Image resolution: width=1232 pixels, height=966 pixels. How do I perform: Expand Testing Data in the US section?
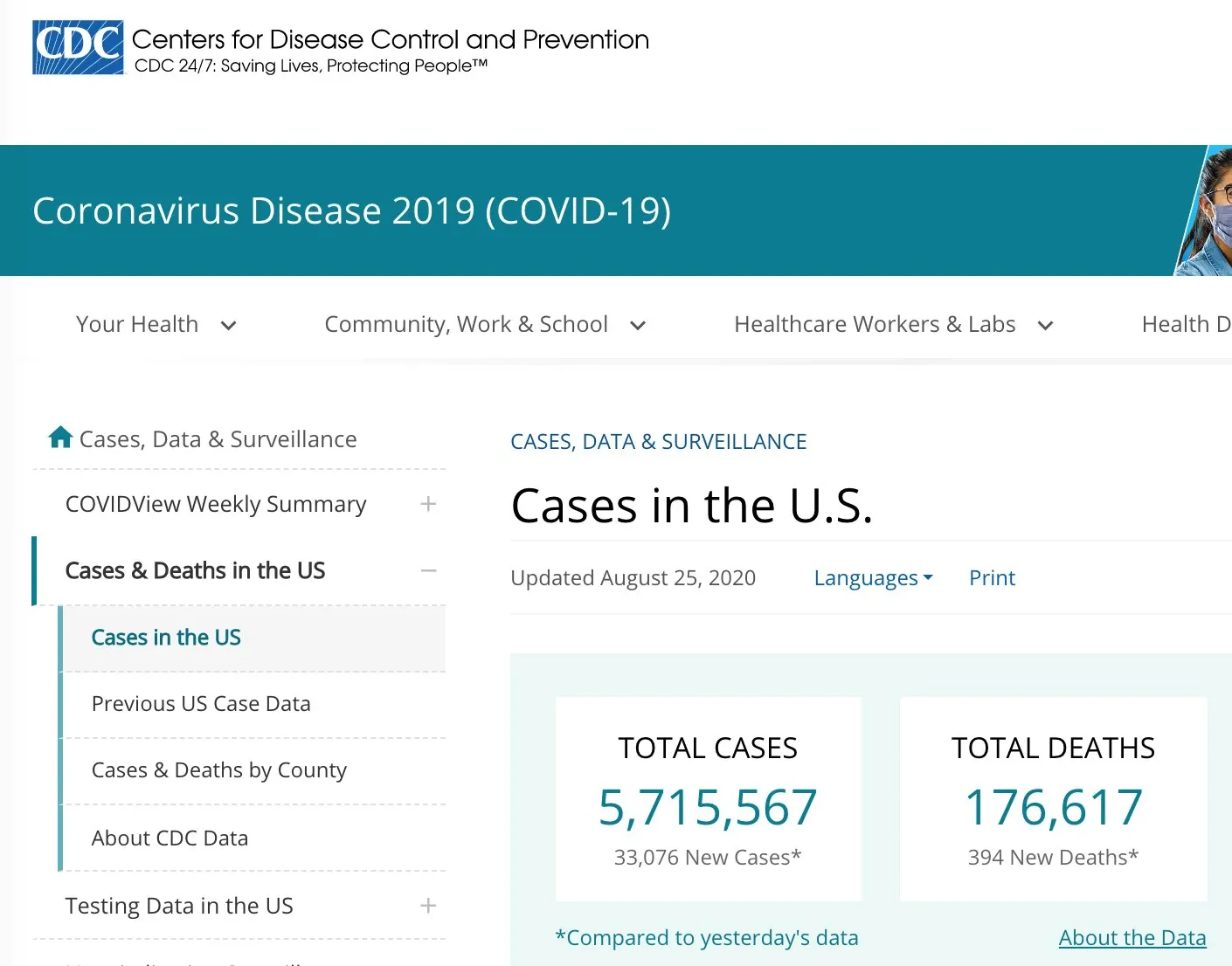(427, 906)
